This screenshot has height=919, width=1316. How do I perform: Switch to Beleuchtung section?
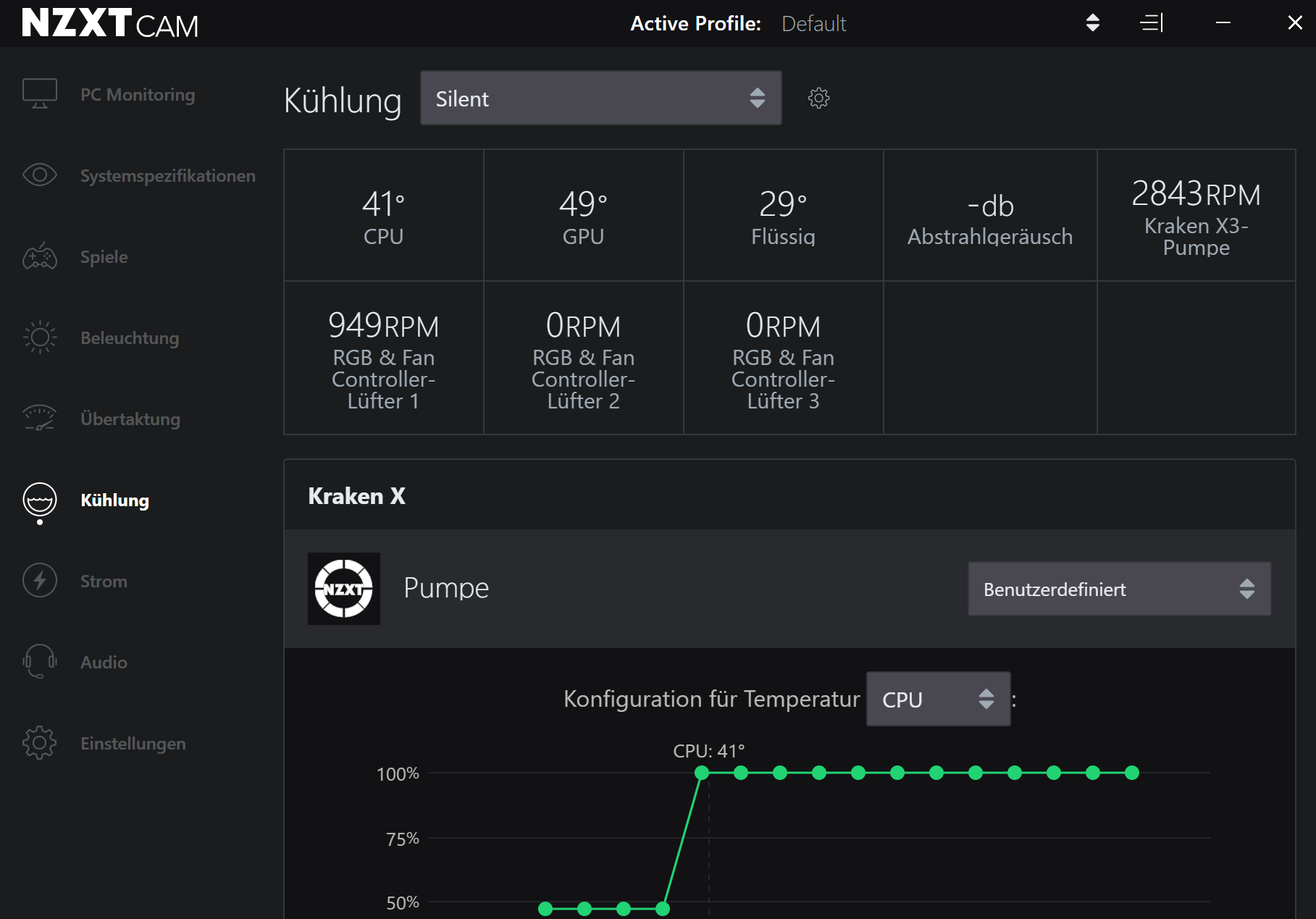click(x=130, y=338)
